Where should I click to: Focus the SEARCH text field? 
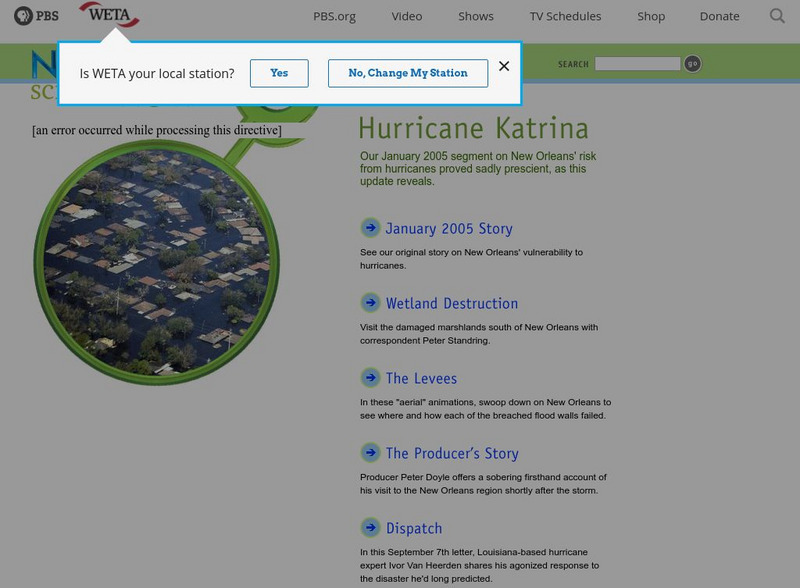click(x=638, y=64)
